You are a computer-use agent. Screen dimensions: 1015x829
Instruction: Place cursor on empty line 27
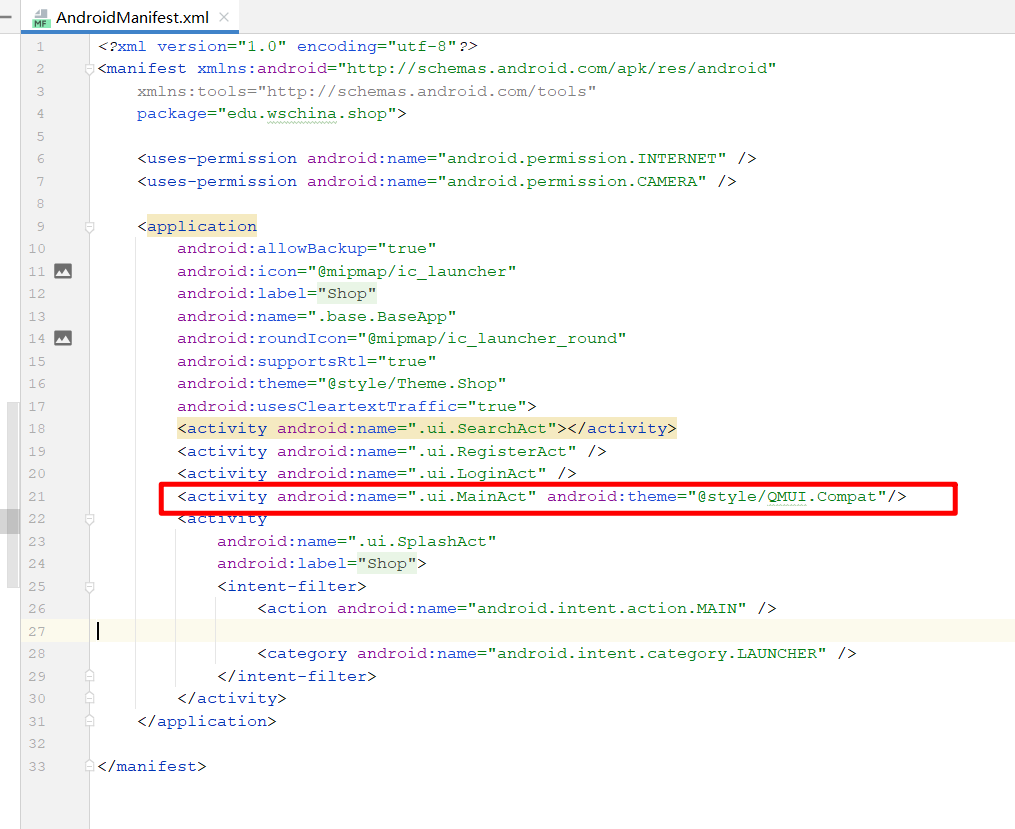pos(552,632)
